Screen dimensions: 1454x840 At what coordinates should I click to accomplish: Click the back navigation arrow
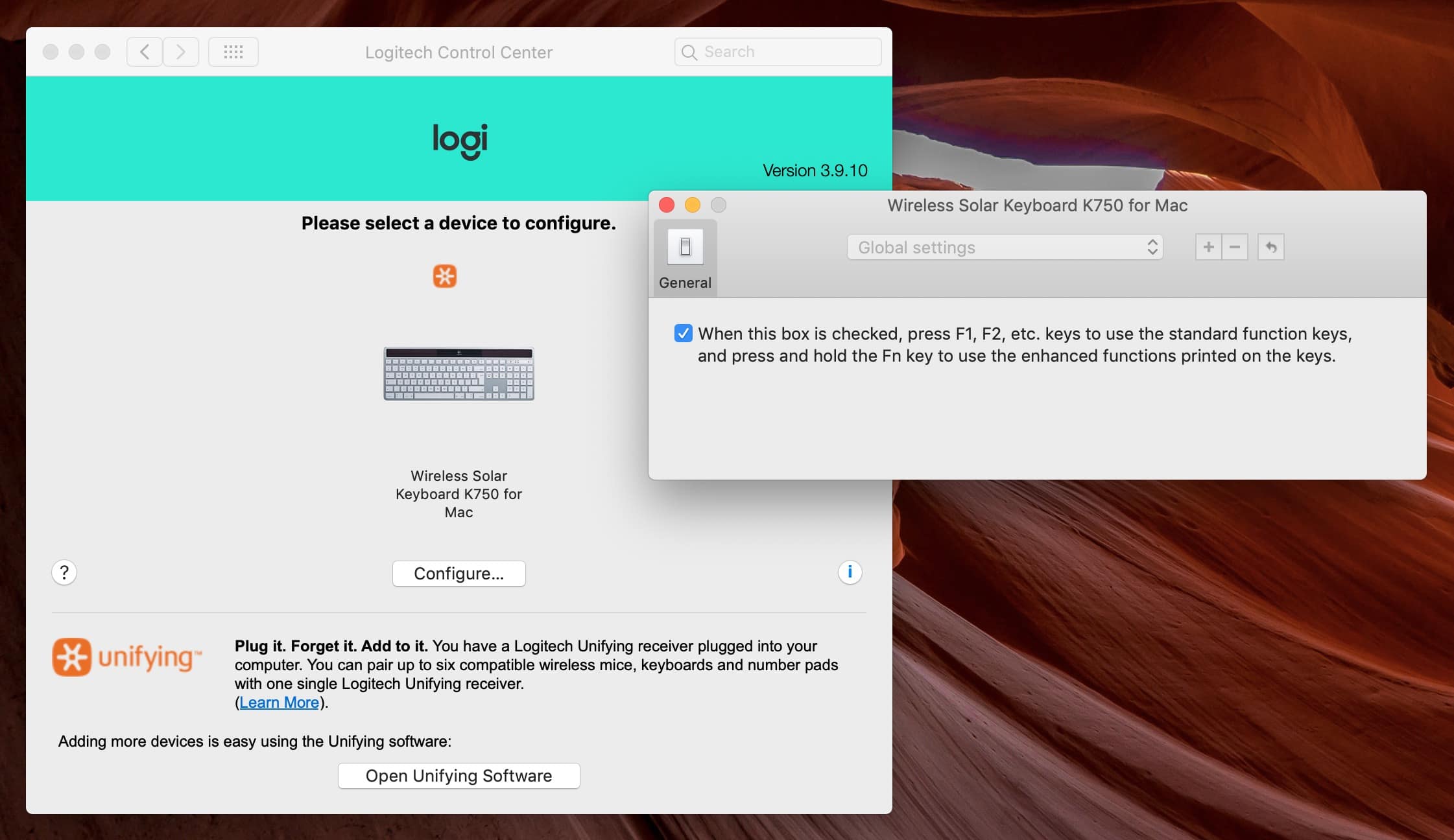pos(145,52)
